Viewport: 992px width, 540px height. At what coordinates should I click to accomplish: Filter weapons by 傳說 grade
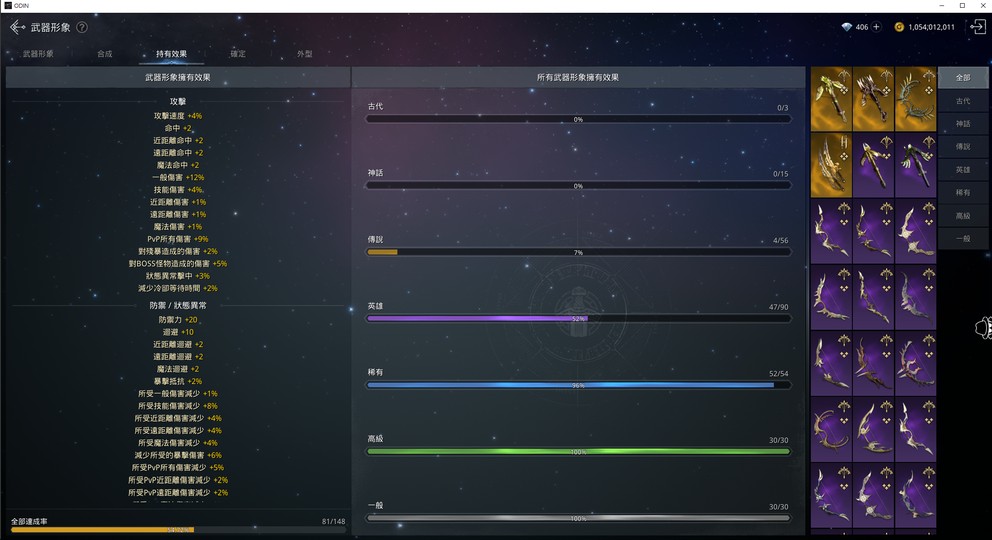pos(963,147)
